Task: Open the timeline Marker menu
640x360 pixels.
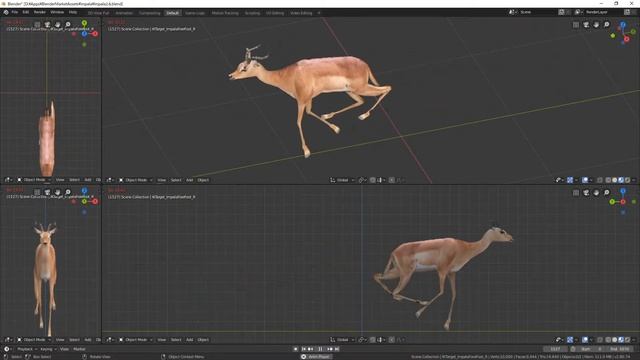Action: (x=79, y=349)
